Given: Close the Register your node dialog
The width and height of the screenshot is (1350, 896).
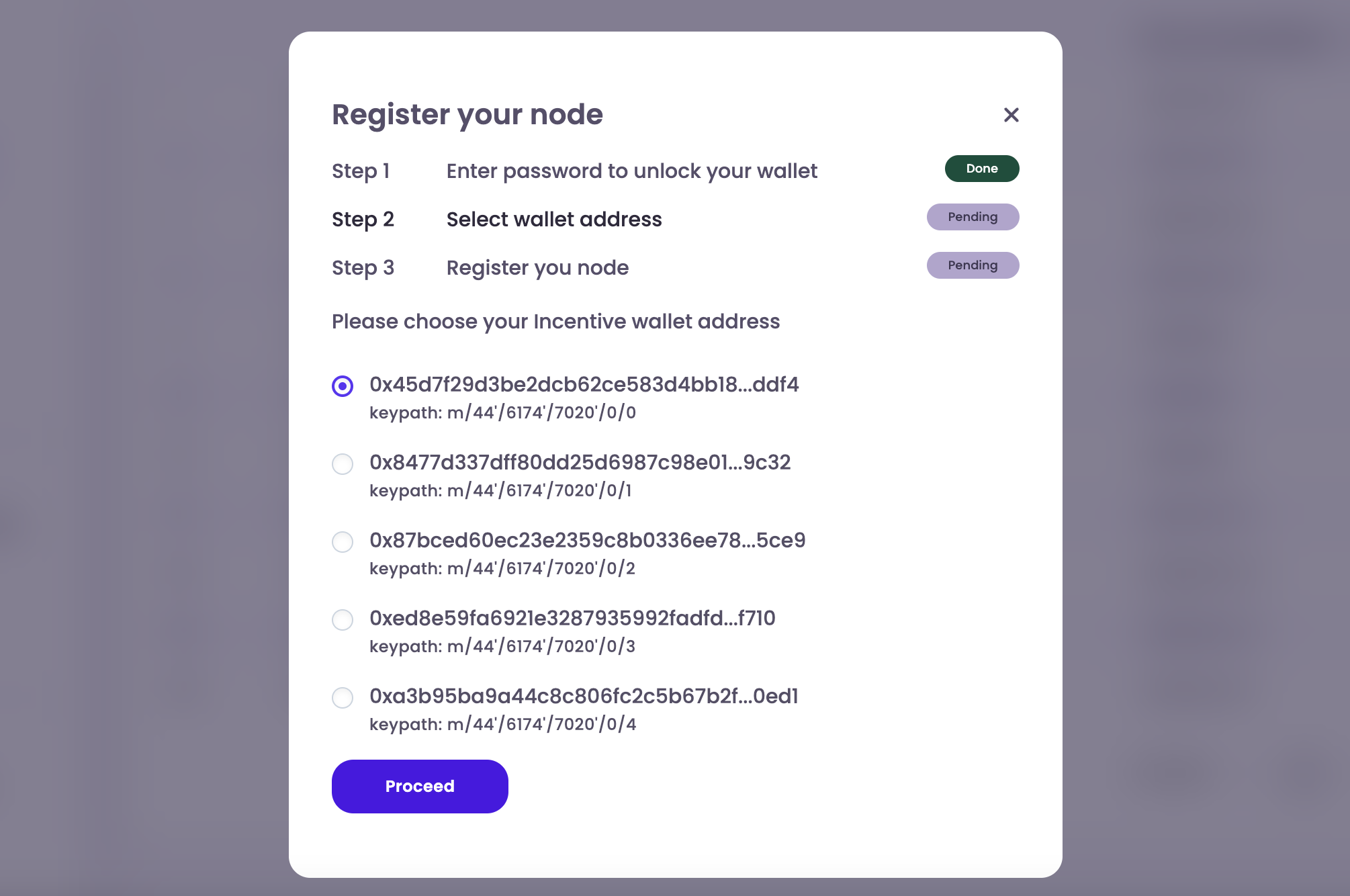Looking at the screenshot, I should coord(1011,115).
